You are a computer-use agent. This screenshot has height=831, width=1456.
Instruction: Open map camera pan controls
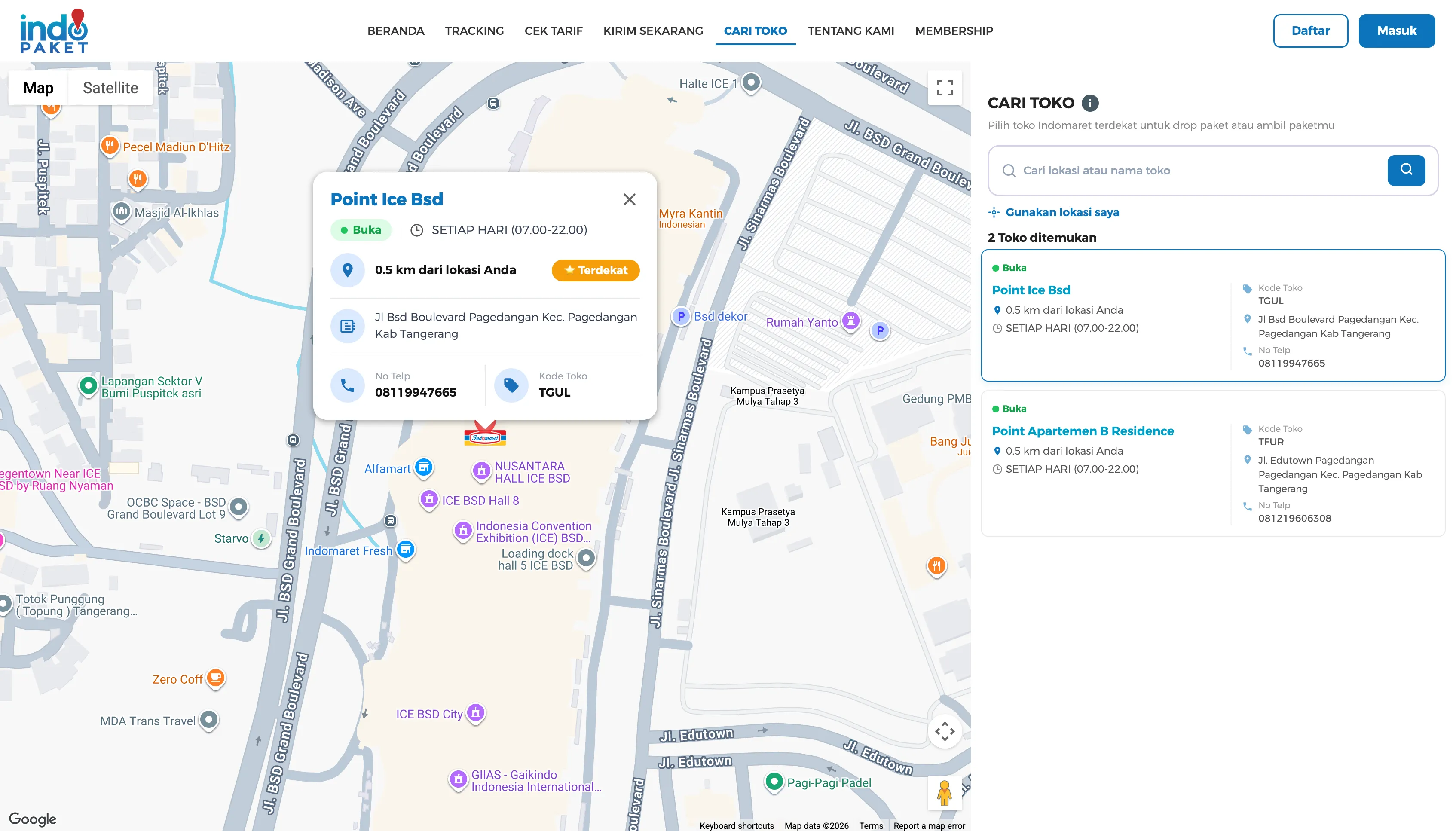click(944, 731)
